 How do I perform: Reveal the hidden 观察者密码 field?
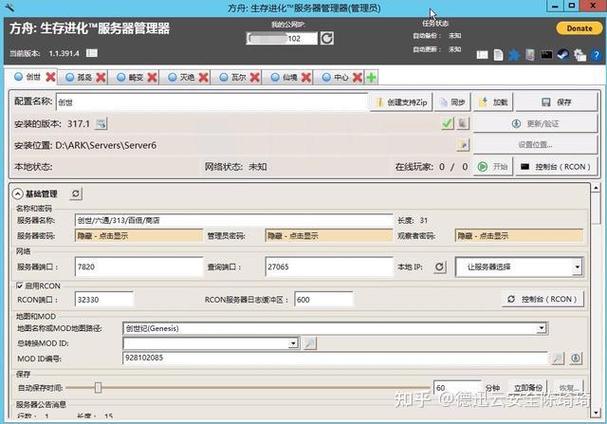tap(519, 236)
